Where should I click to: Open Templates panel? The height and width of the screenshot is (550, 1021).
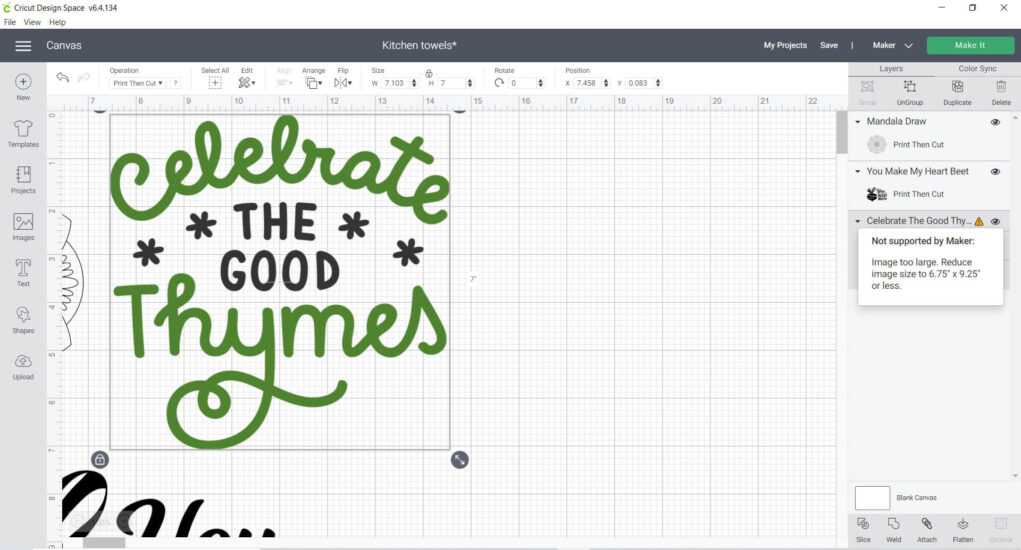[23, 133]
